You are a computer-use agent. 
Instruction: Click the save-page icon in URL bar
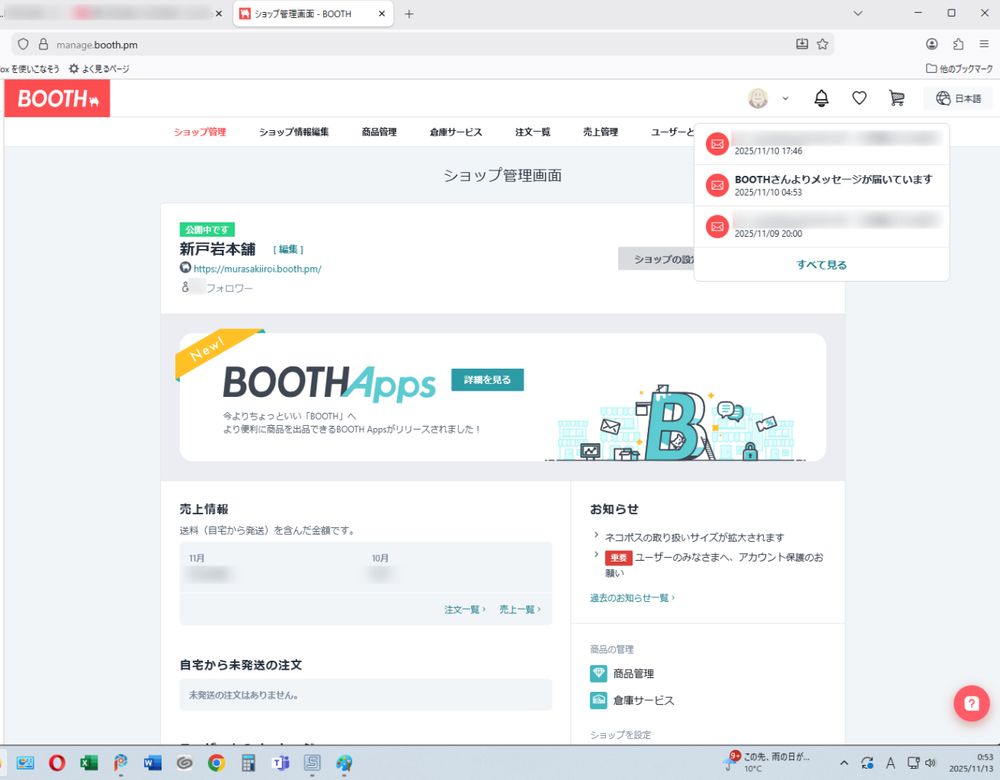click(x=802, y=44)
